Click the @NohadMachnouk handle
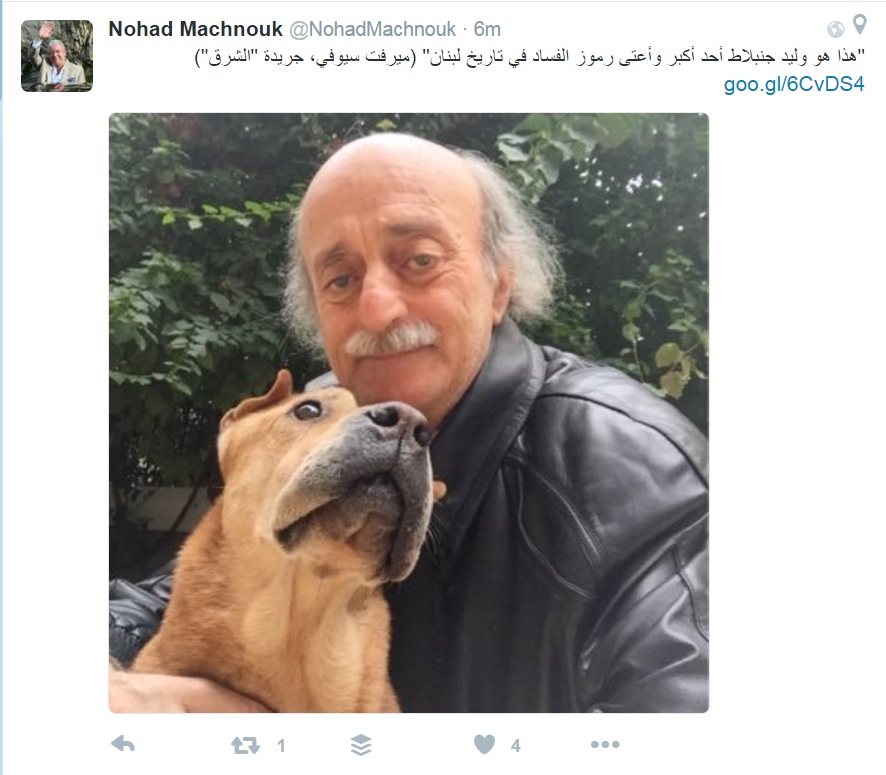 click(372, 29)
